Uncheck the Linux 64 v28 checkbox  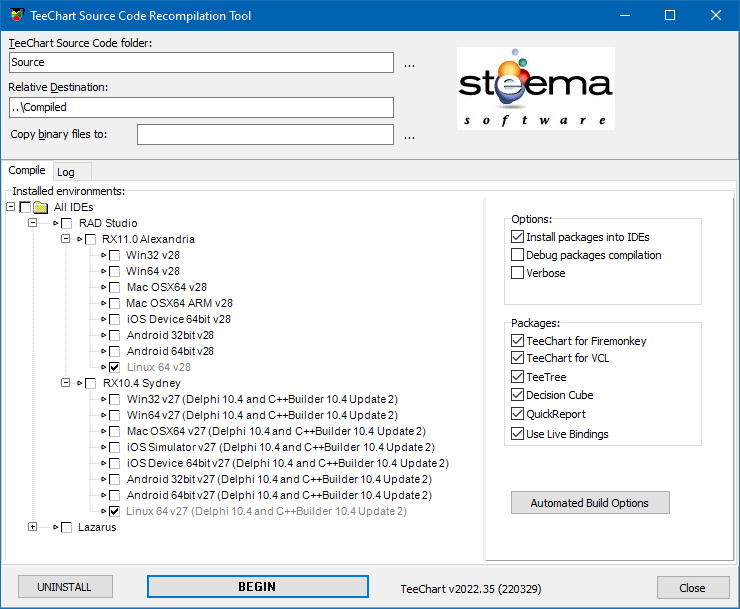[x=114, y=367]
